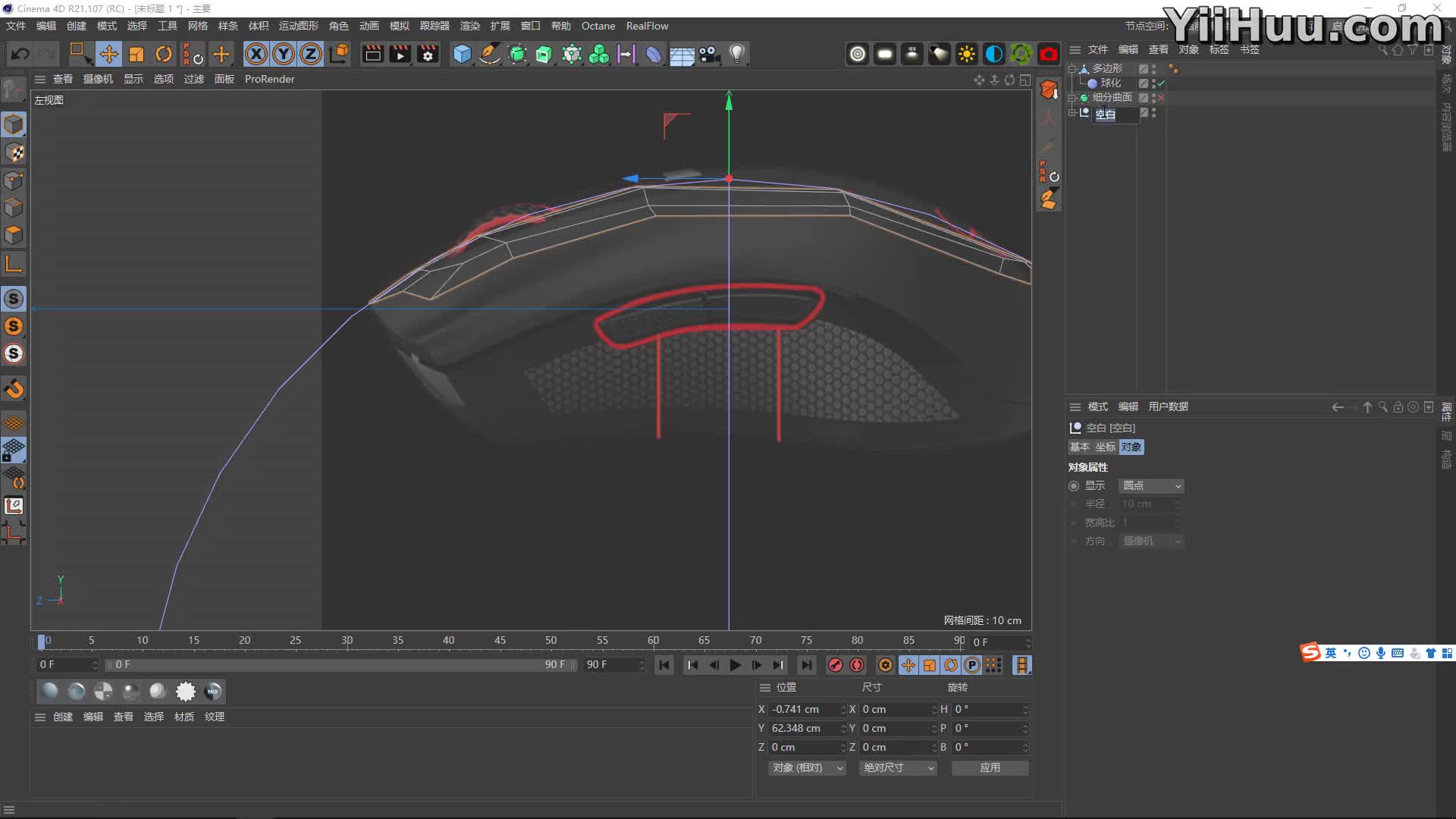Open the Octane menu
This screenshot has height=819, width=1456.
point(598,26)
